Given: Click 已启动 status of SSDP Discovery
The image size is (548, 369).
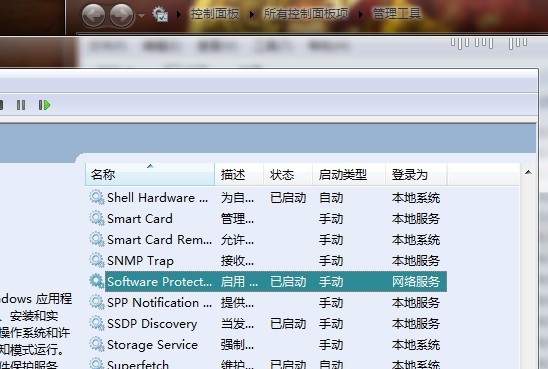Looking at the screenshot, I should 288,324.
